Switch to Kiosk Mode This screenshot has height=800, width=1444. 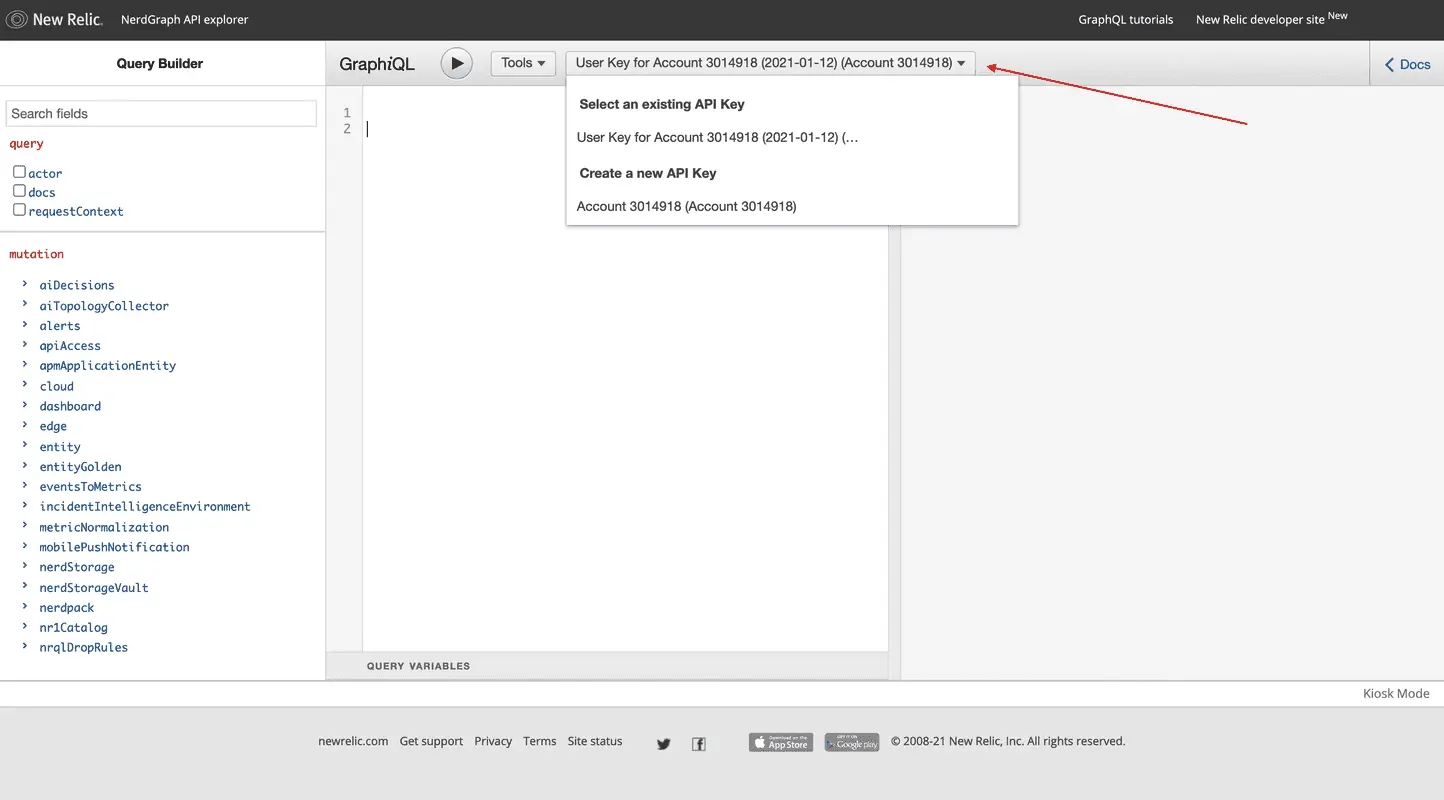1395,693
